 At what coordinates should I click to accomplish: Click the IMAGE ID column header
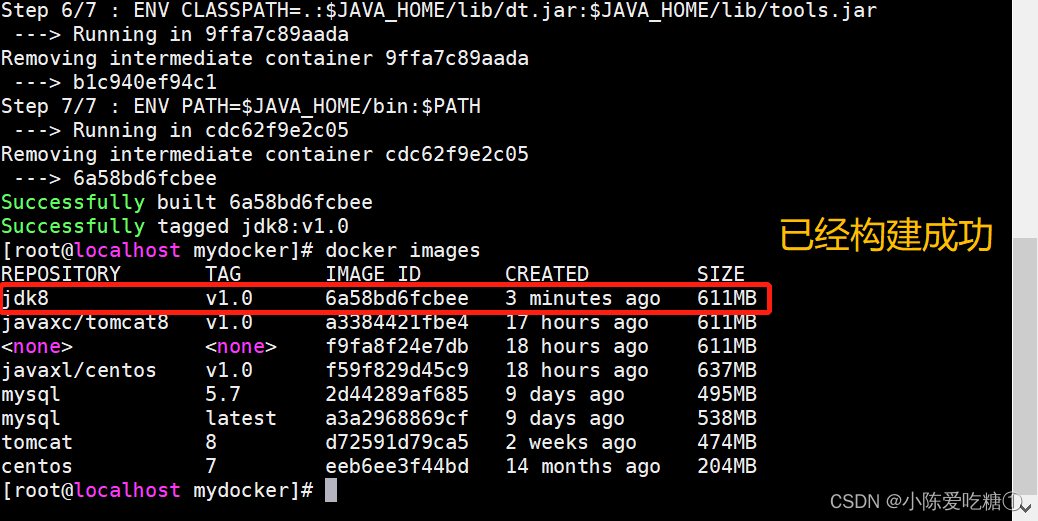coord(373,274)
